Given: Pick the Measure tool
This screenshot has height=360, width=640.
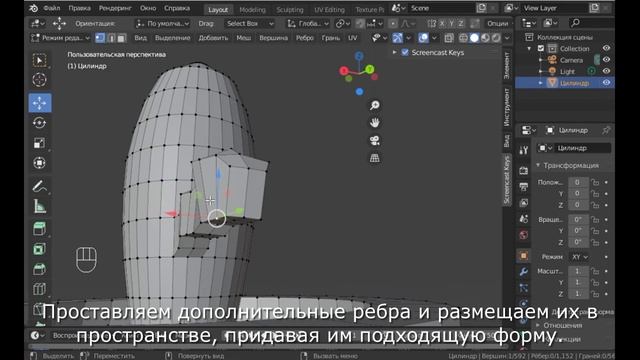Looking at the screenshot, I should (40, 206).
